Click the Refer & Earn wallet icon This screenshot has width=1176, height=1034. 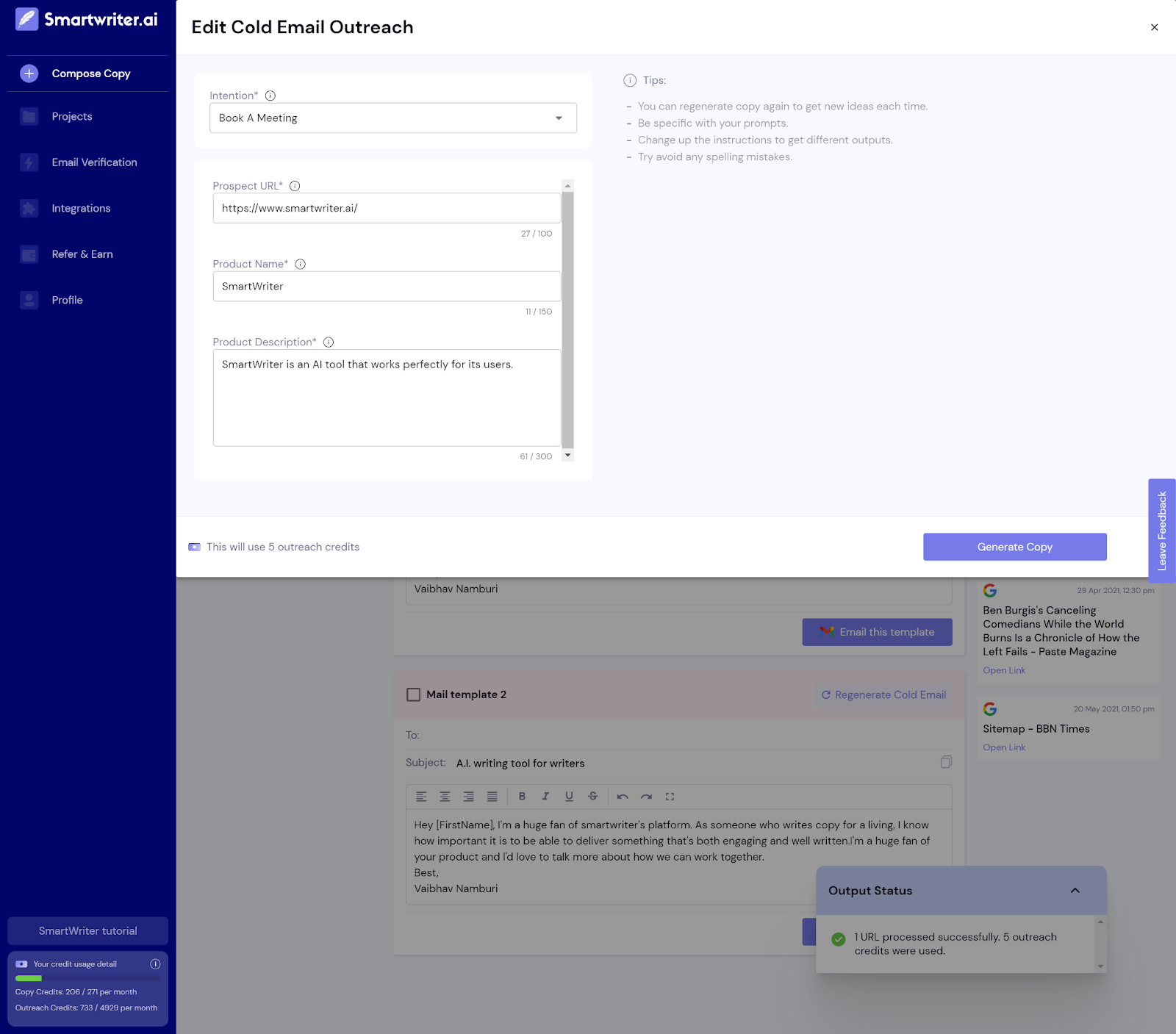point(29,254)
